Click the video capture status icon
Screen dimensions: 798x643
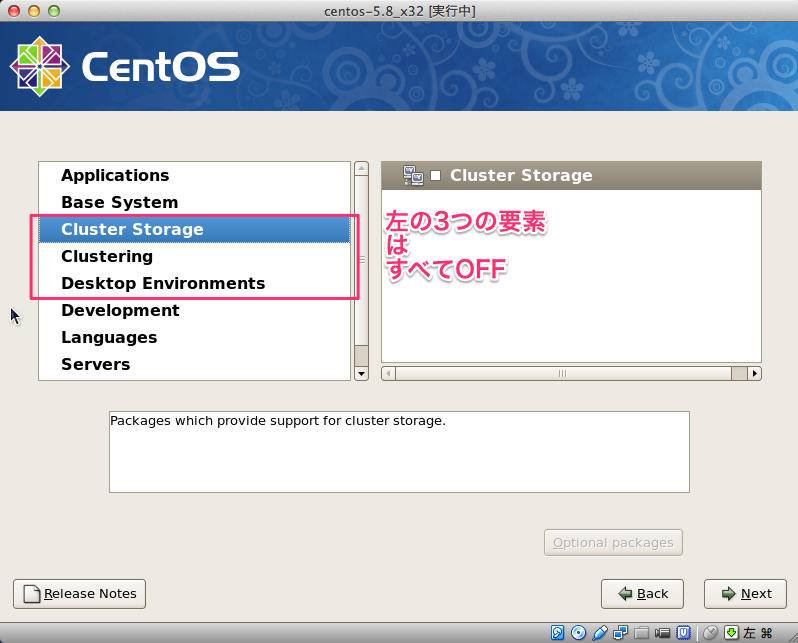[662, 632]
